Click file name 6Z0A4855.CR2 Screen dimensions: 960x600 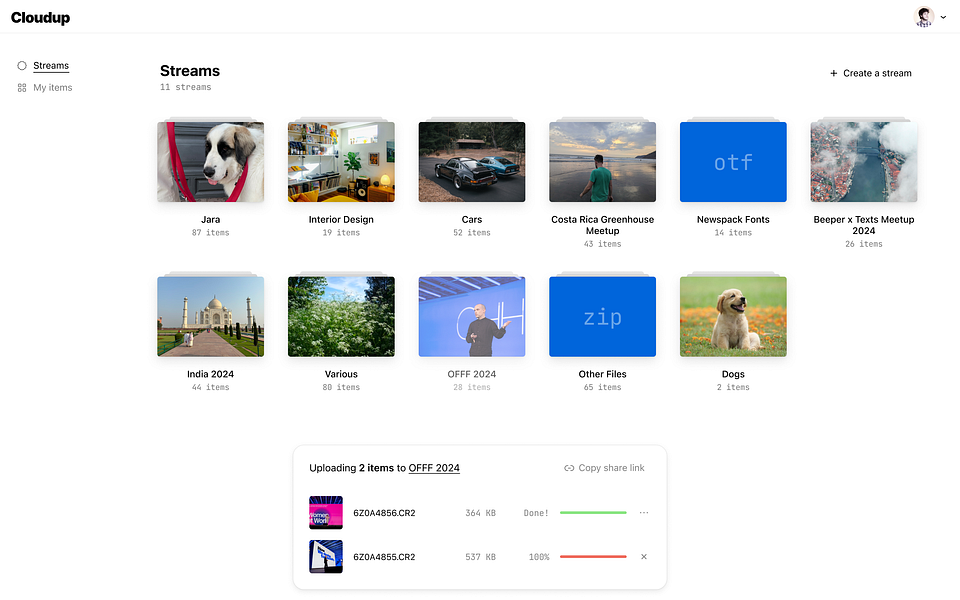coord(384,557)
